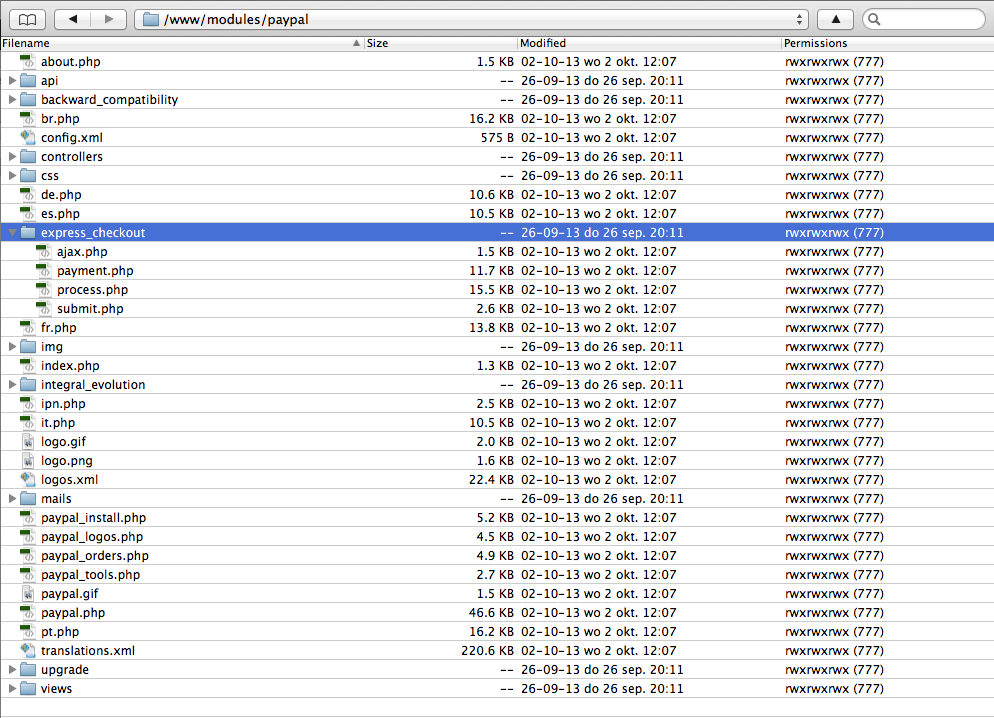Select paypal_install.php in the list

click(93, 518)
